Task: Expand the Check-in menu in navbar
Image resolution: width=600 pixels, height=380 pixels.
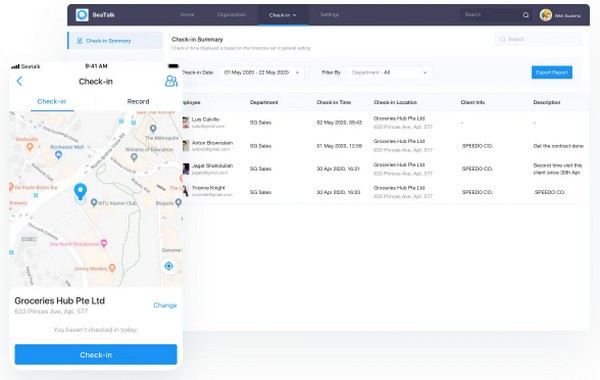Action: [283, 15]
